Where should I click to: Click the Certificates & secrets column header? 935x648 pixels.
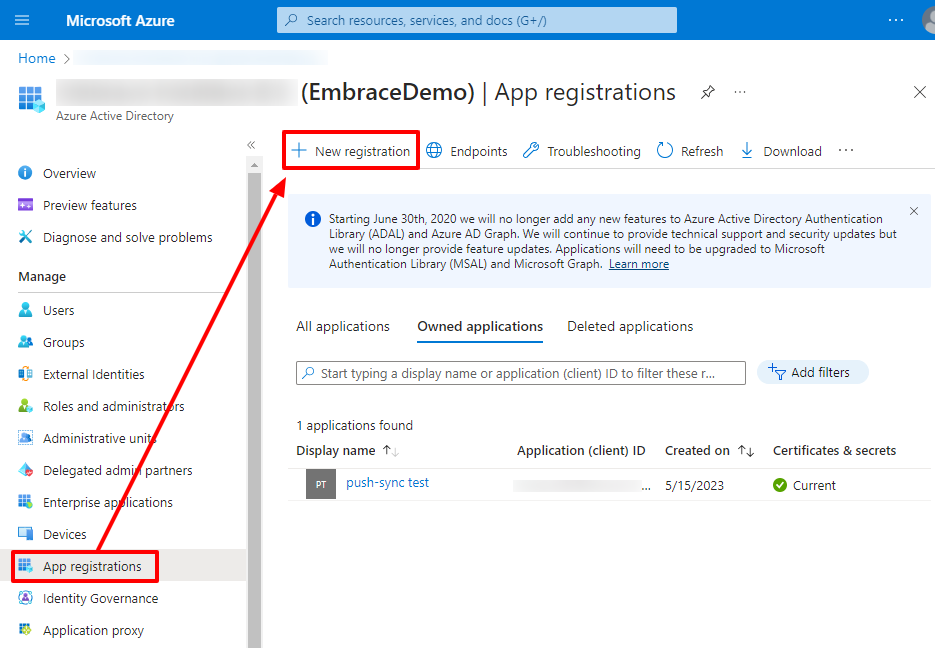(x=834, y=451)
